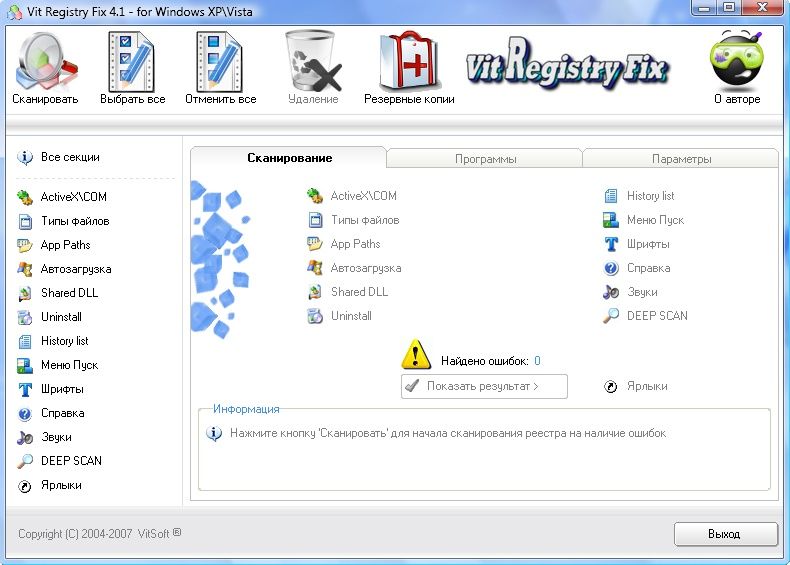
Task: Click the Типы файлов sidebar icon
Action: click(x=25, y=221)
